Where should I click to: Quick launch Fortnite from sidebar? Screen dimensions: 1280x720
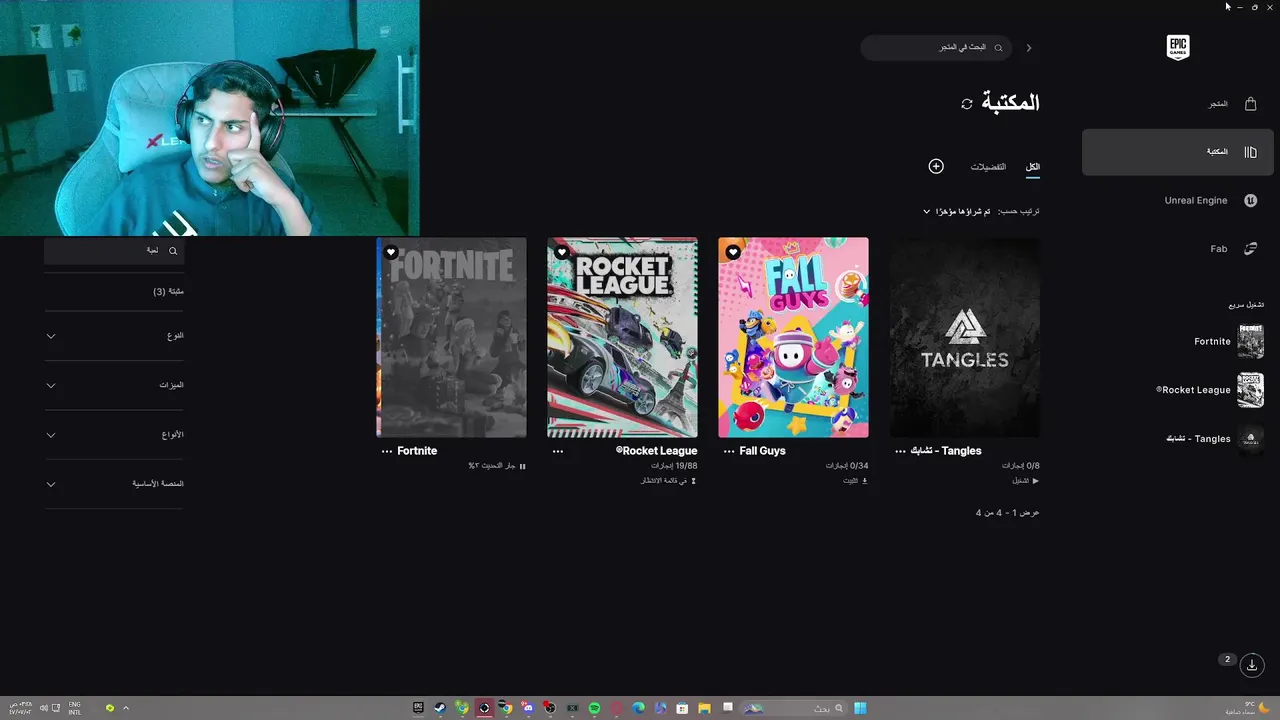click(1228, 341)
